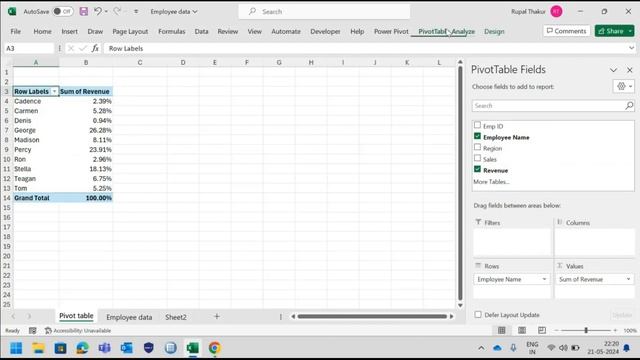Add a new sheet with plus icon
Screen dimensions: 640x360
(x=217, y=316)
